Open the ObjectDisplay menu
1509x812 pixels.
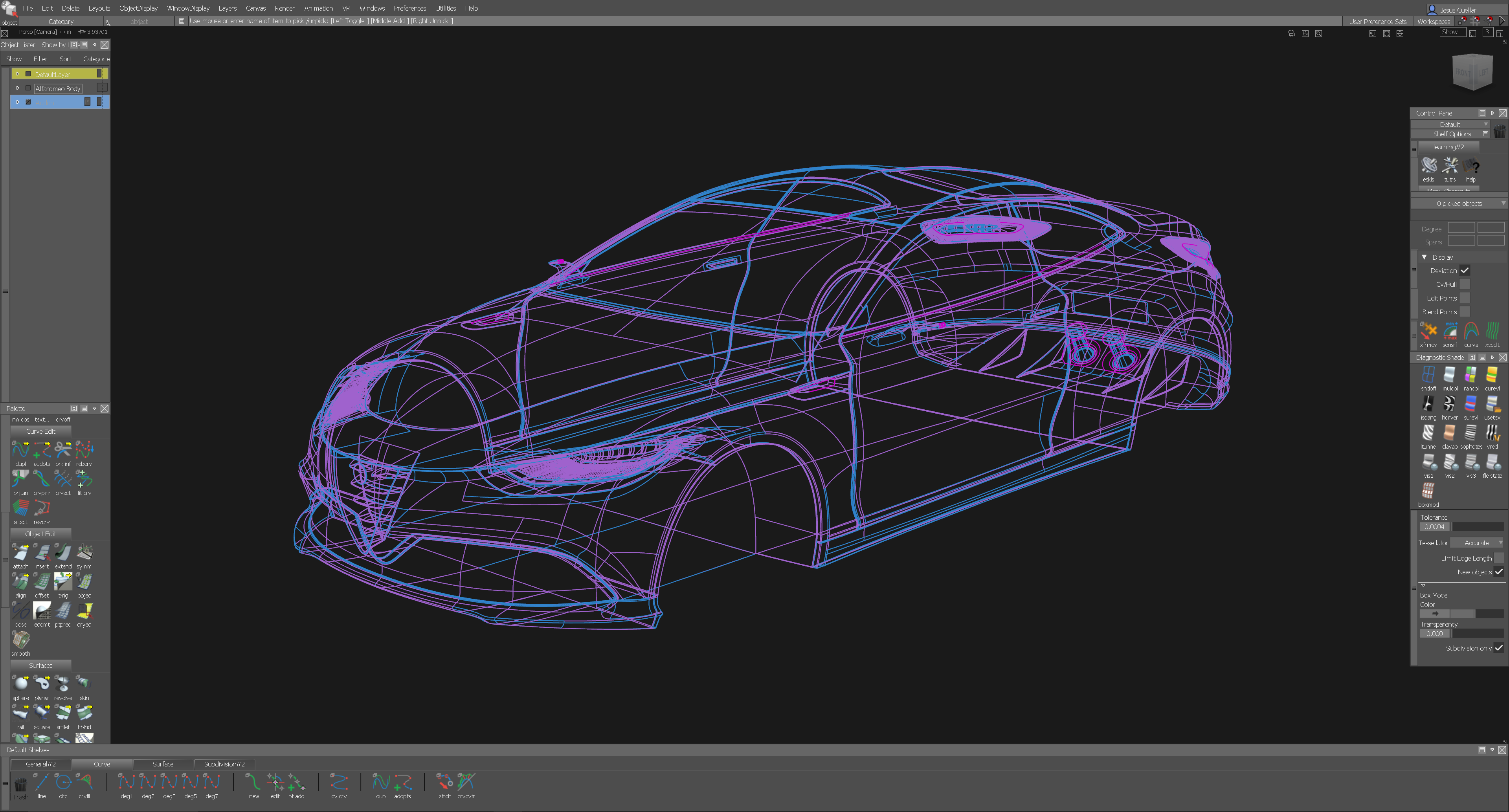(138, 8)
